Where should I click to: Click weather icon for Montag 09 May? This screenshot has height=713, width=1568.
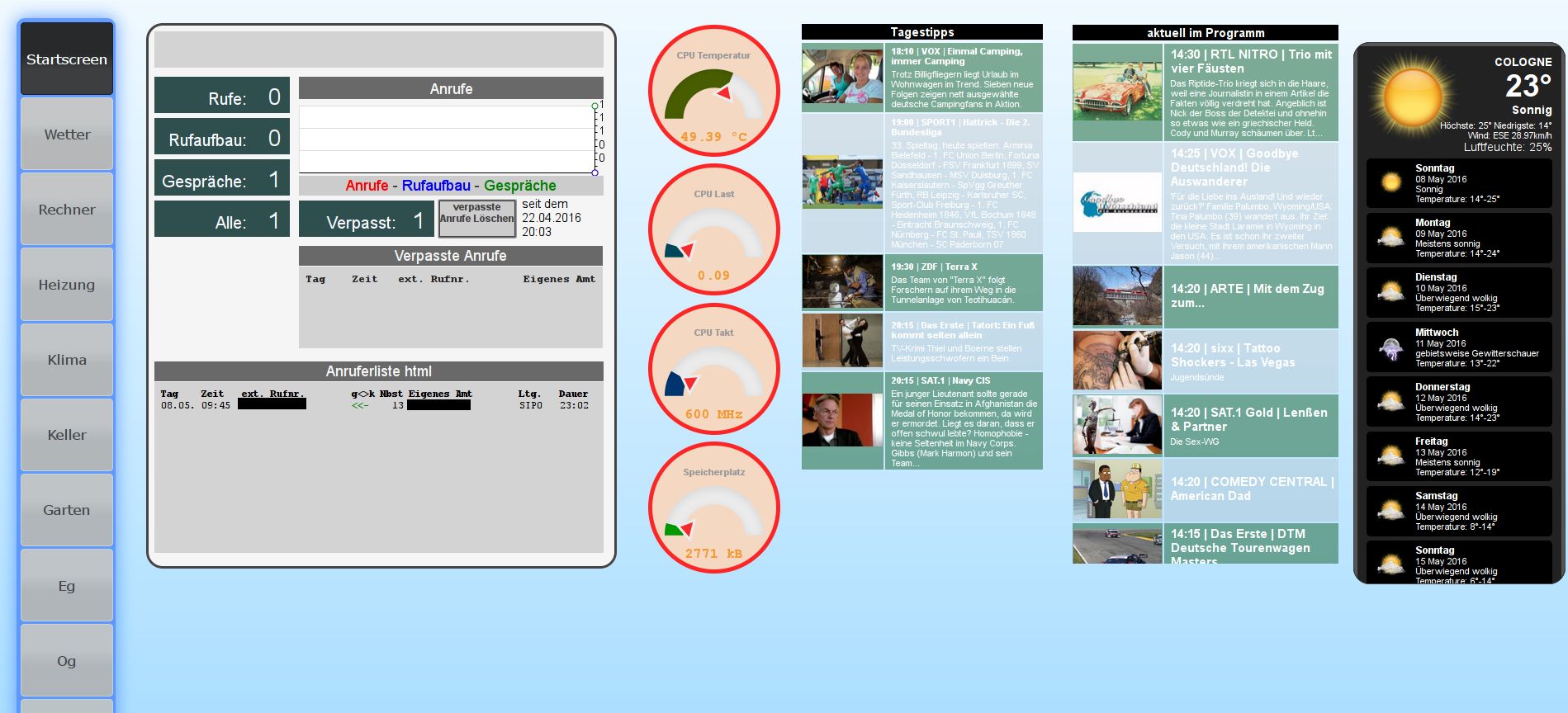coord(1391,238)
